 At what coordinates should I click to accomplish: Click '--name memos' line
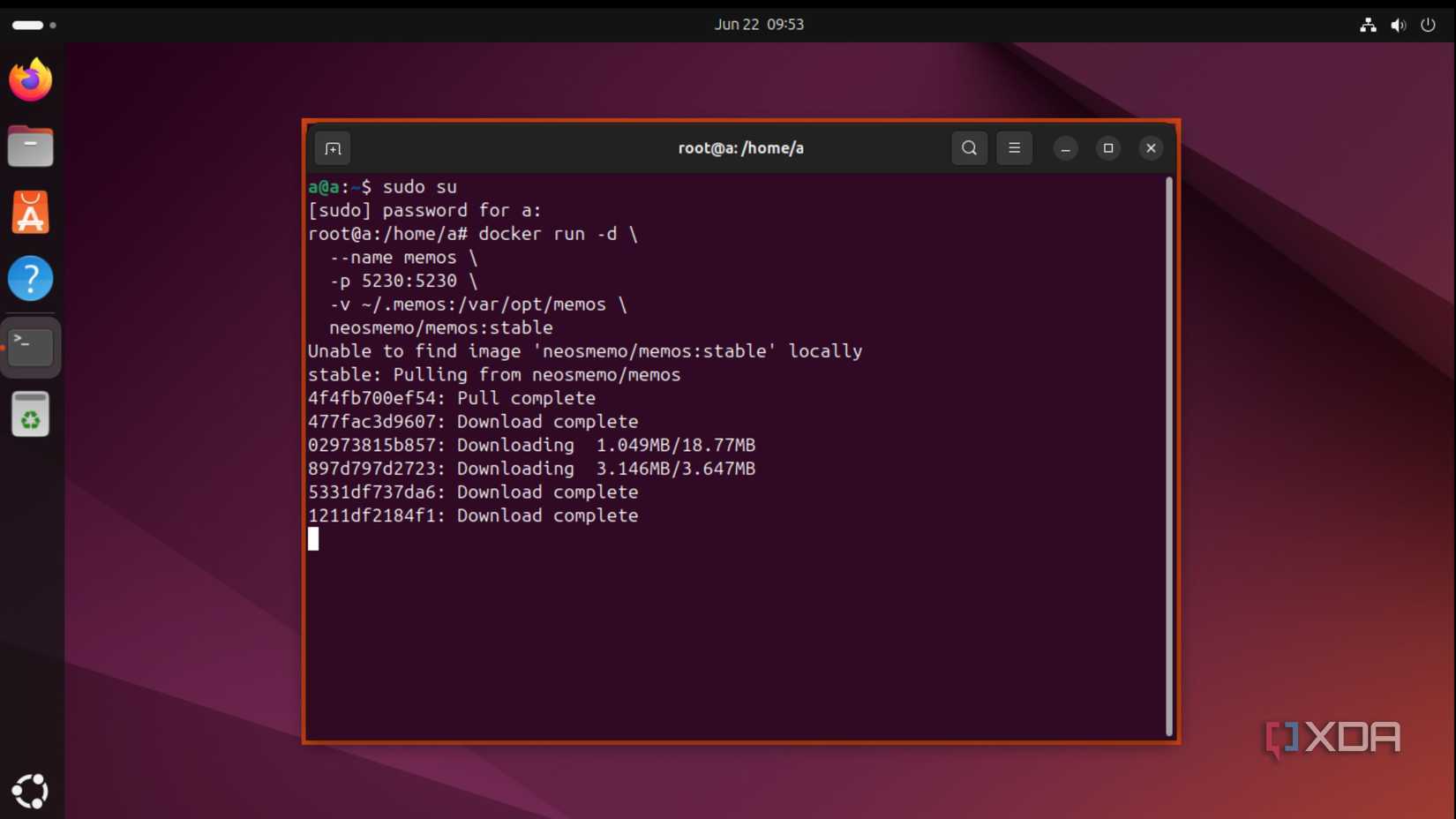tap(403, 258)
